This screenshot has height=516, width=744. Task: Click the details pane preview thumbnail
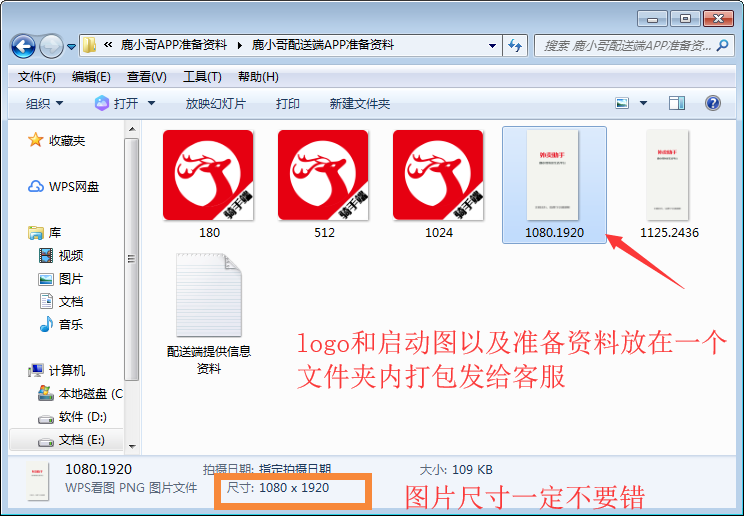click(37, 481)
